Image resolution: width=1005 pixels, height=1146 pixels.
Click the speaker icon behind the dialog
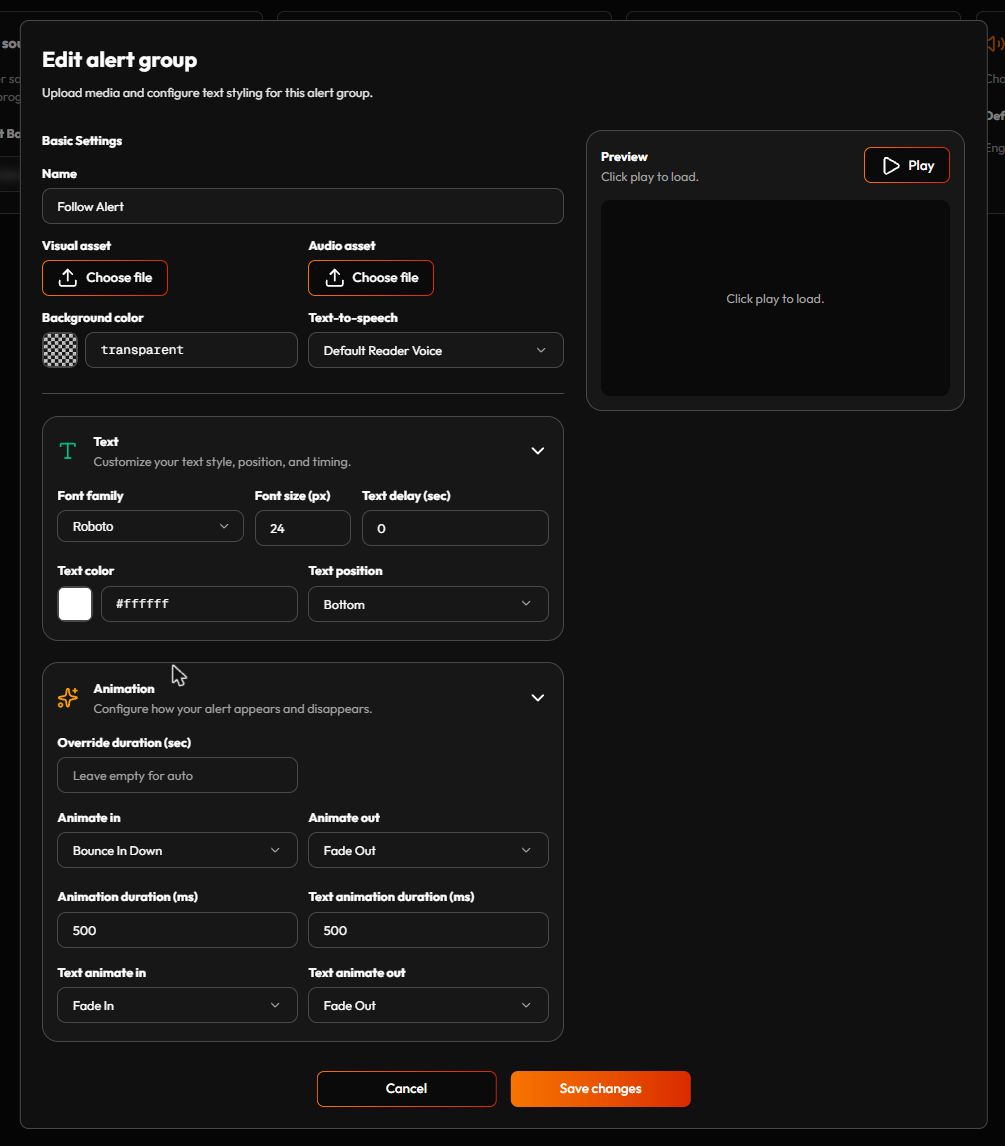click(996, 44)
